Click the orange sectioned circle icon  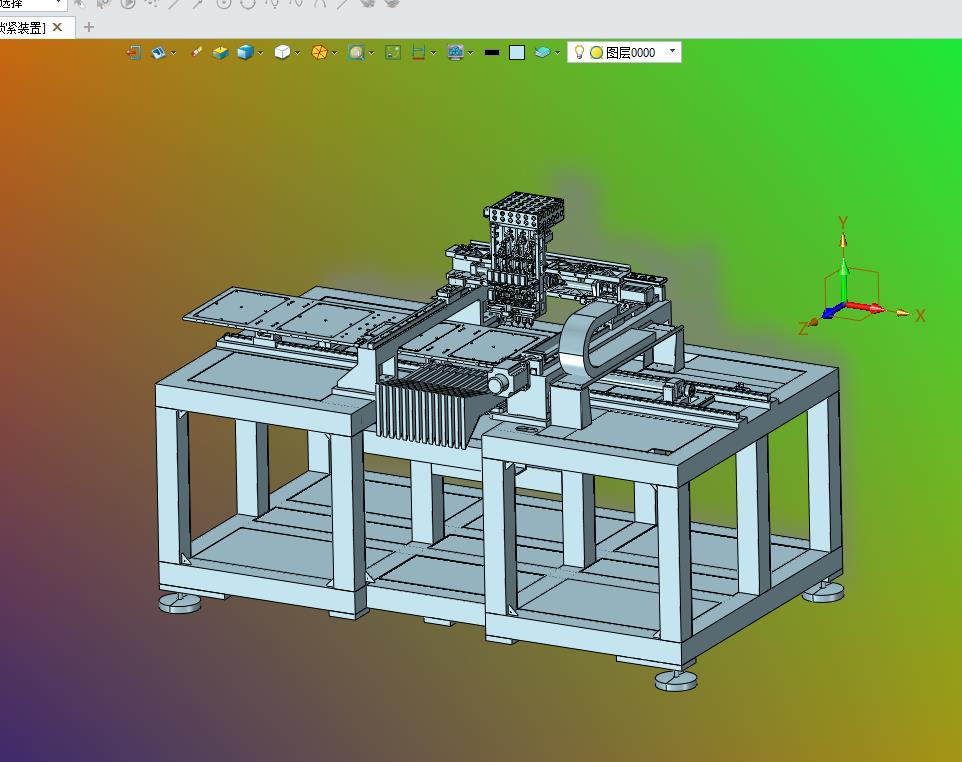tap(319, 52)
